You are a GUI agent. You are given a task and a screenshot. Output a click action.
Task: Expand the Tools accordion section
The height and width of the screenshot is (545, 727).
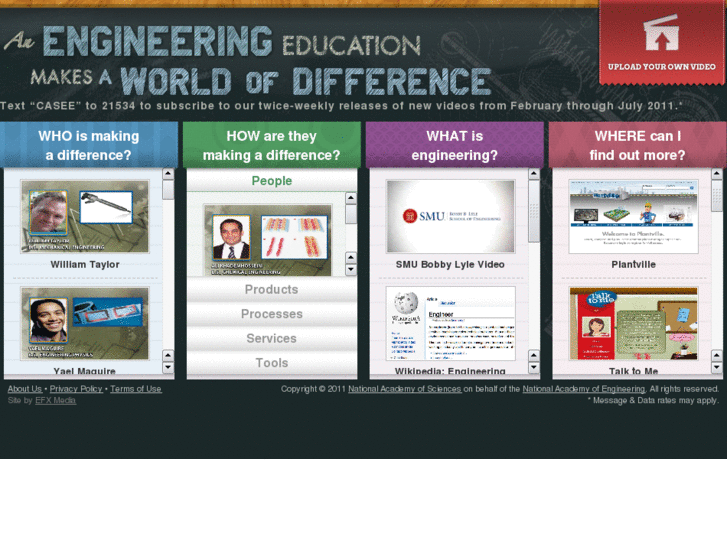272,363
